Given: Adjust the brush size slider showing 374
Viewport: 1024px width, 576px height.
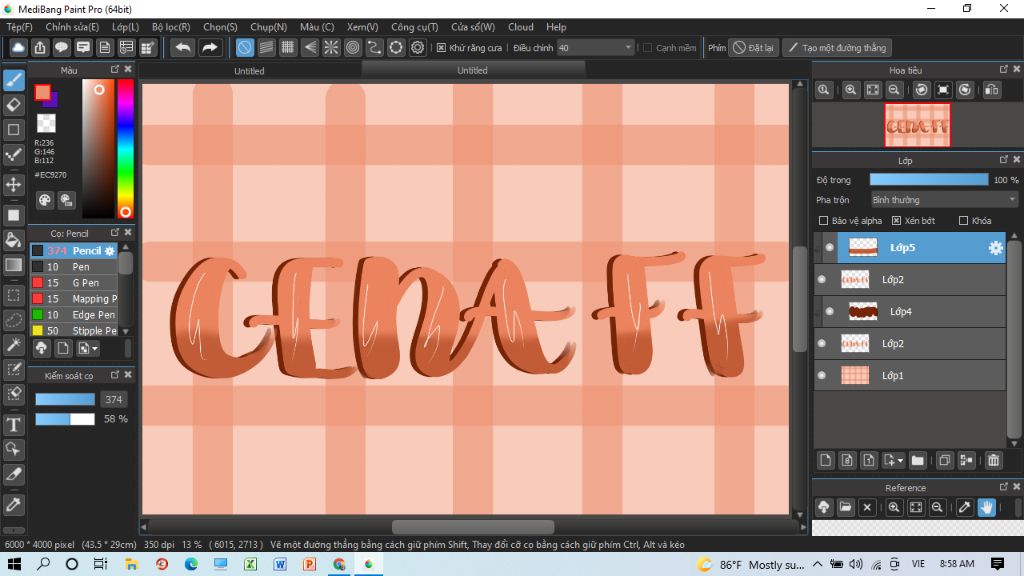Looking at the screenshot, I should 65,399.
